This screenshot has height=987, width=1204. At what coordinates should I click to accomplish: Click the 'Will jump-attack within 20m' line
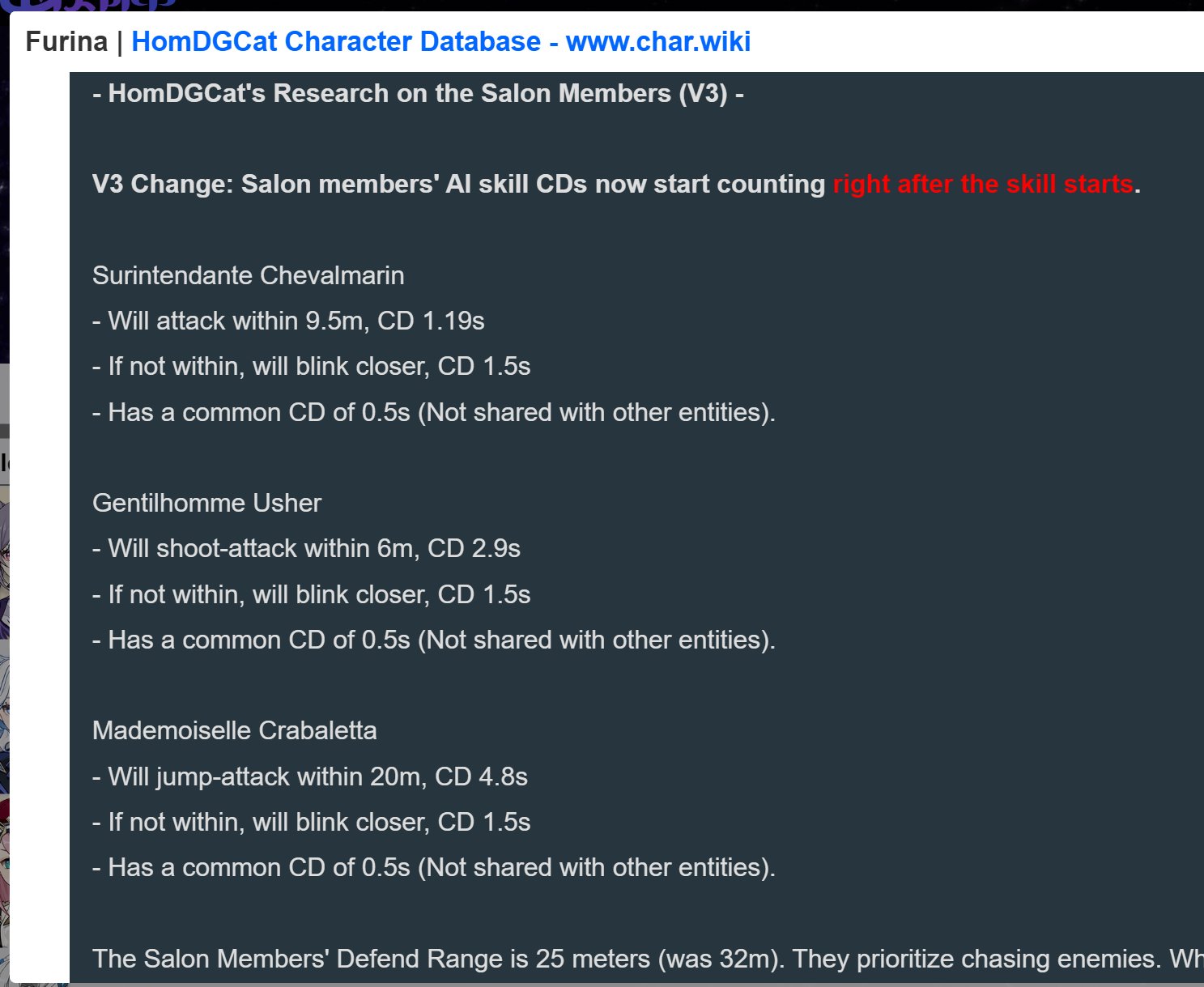[x=310, y=776]
